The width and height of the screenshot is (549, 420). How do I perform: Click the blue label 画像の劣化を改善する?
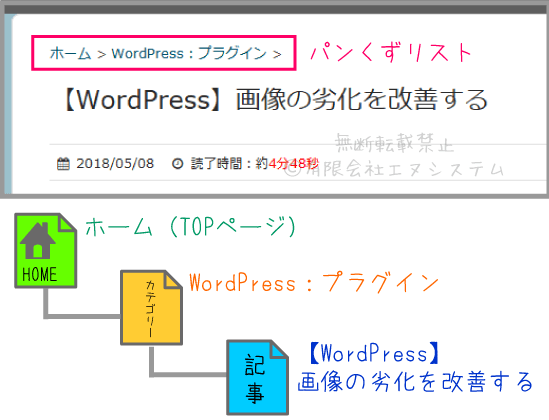pos(415,382)
